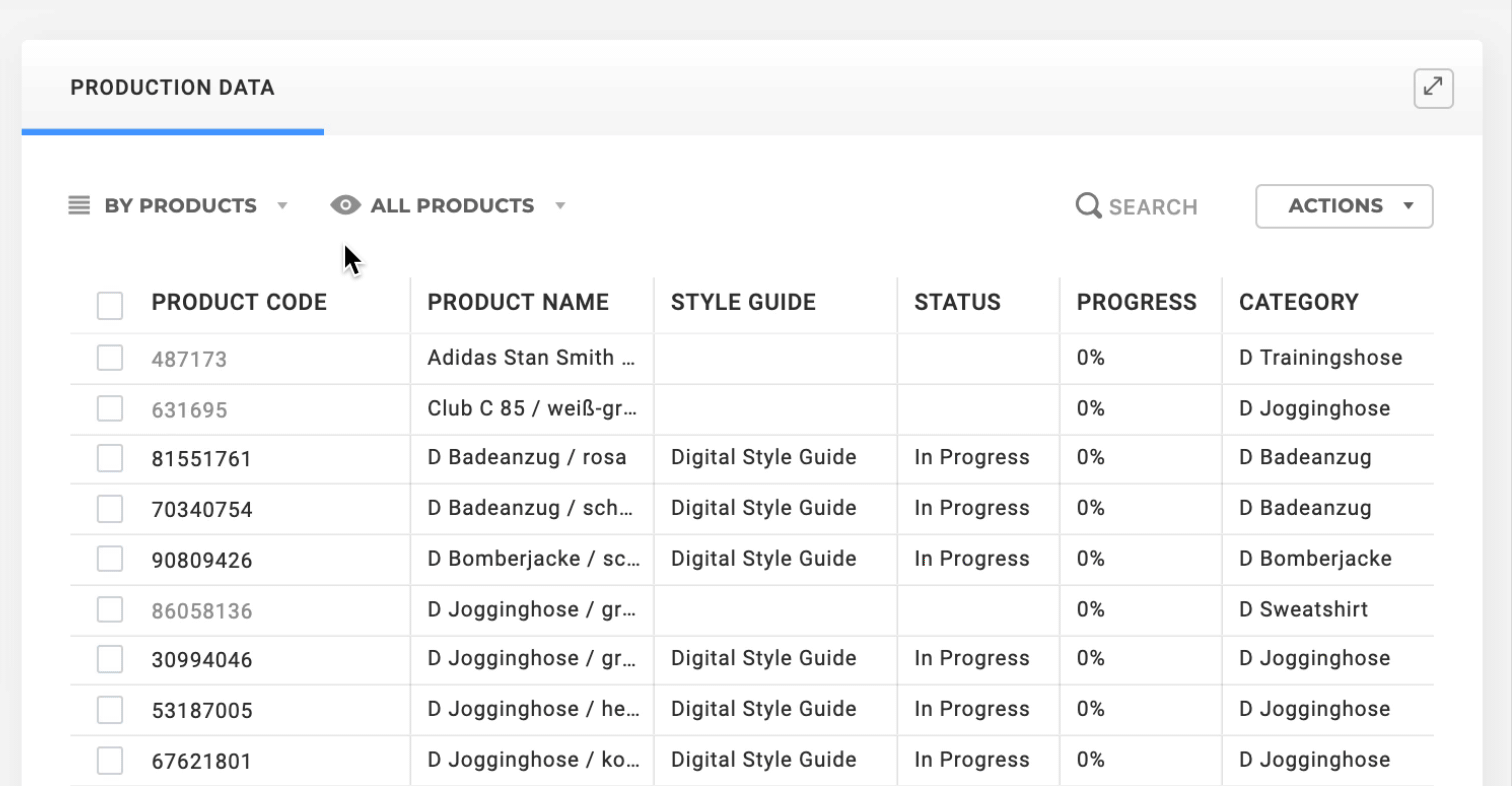Toggle the select-all checkbox in header

click(110, 305)
